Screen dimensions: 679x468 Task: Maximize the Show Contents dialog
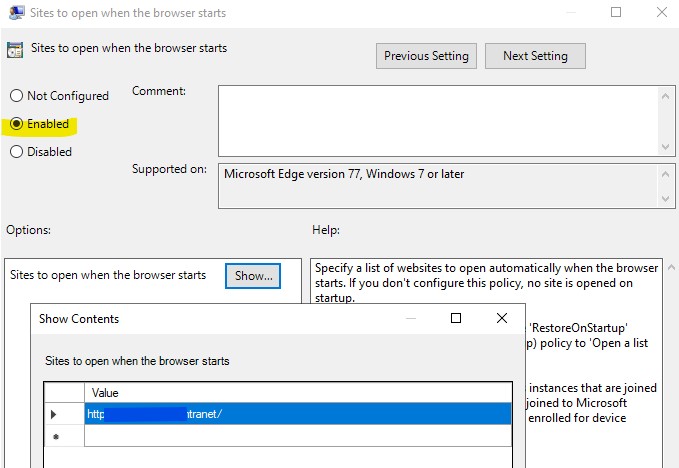pyautogui.click(x=456, y=319)
